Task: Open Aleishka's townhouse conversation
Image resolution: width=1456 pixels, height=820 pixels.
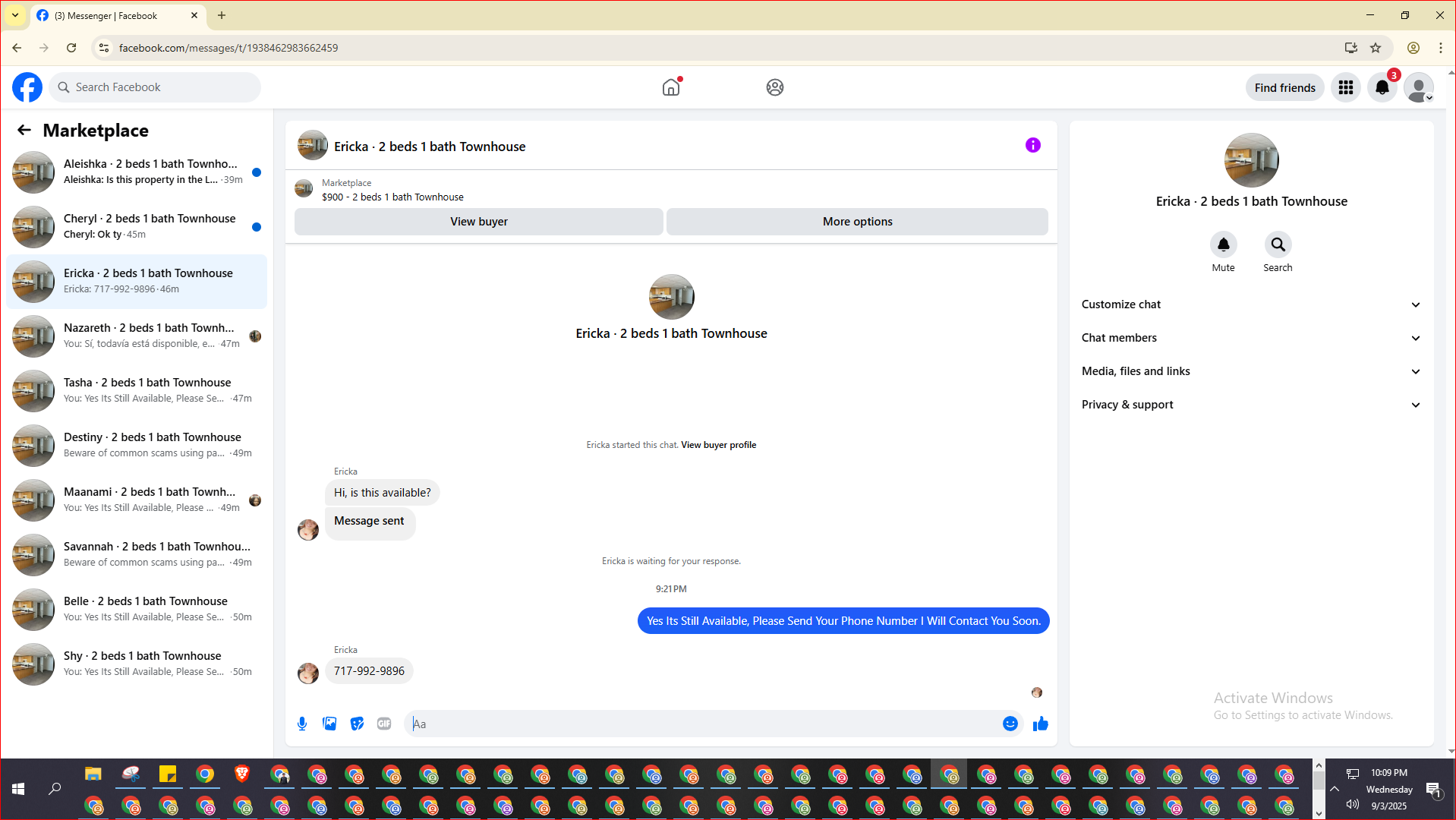Action: (x=137, y=172)
